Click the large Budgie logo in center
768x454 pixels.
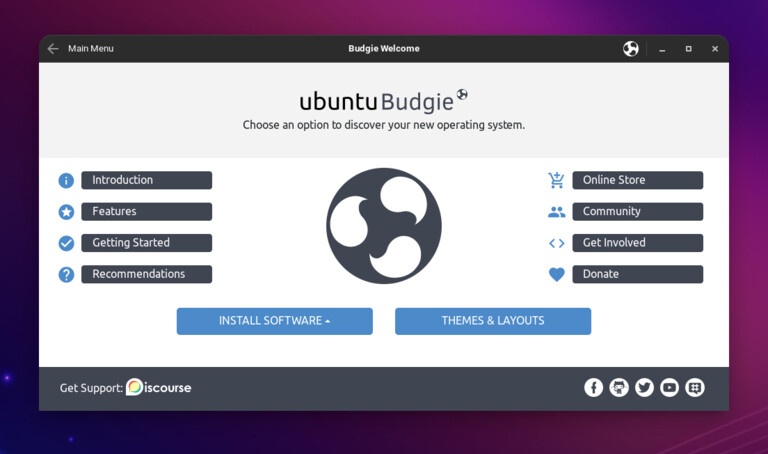pyautogui.click(x=384, y=226)
